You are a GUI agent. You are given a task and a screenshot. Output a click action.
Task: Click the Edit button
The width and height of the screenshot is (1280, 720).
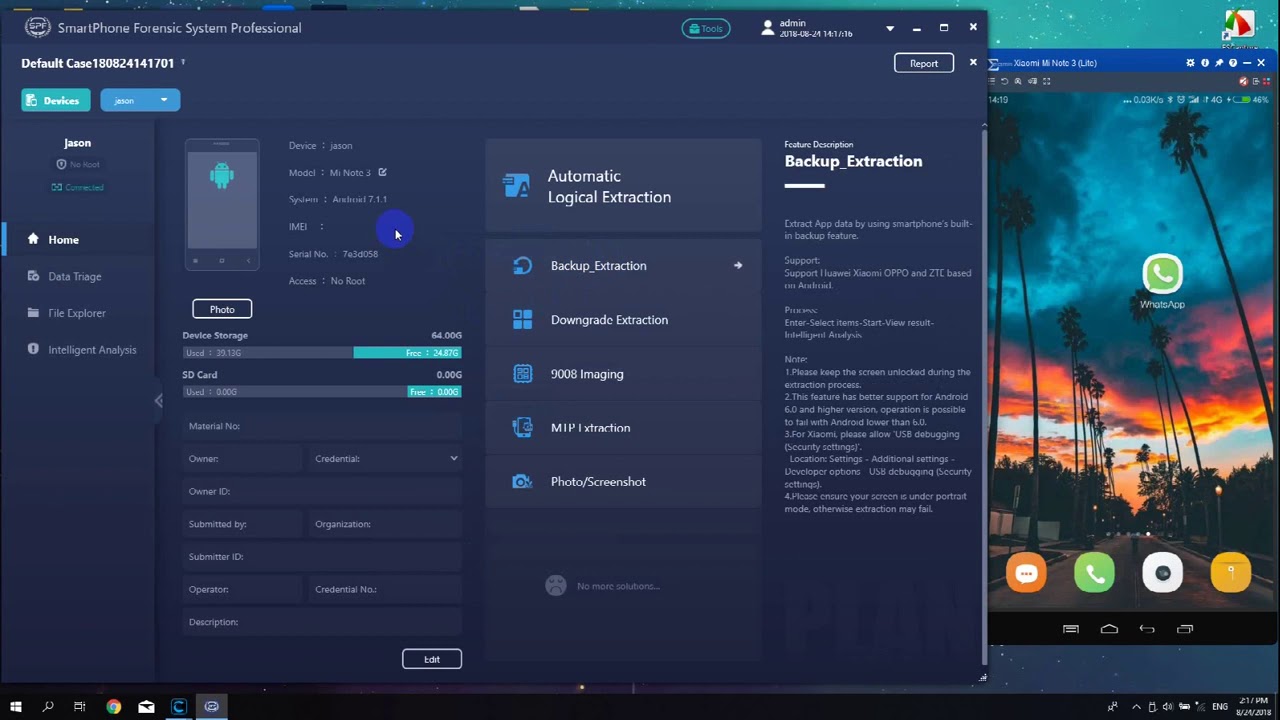click(432, 659)
